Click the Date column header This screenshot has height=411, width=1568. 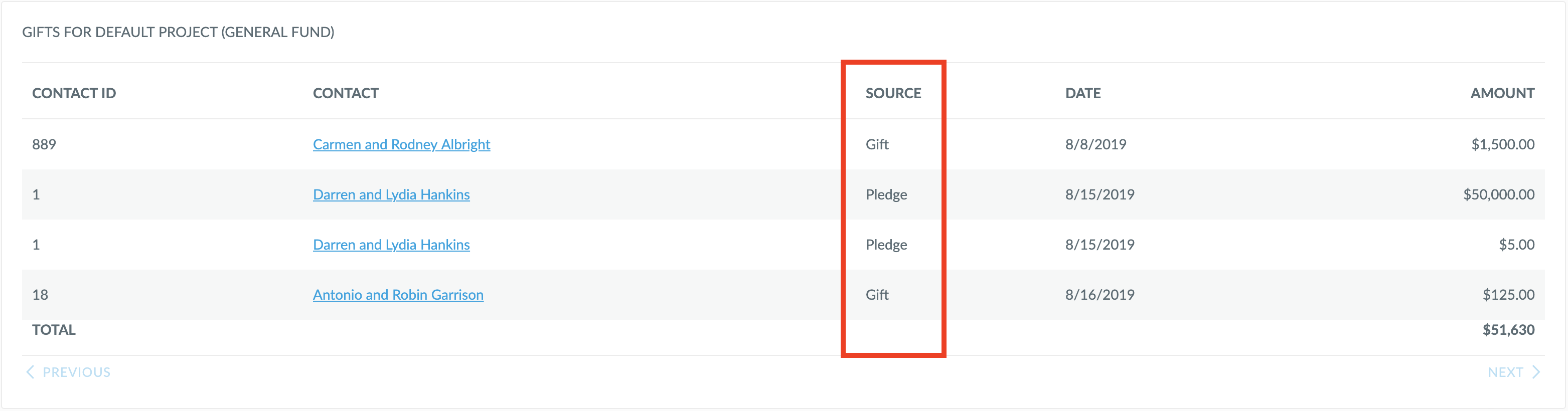tap(1083, 93)
